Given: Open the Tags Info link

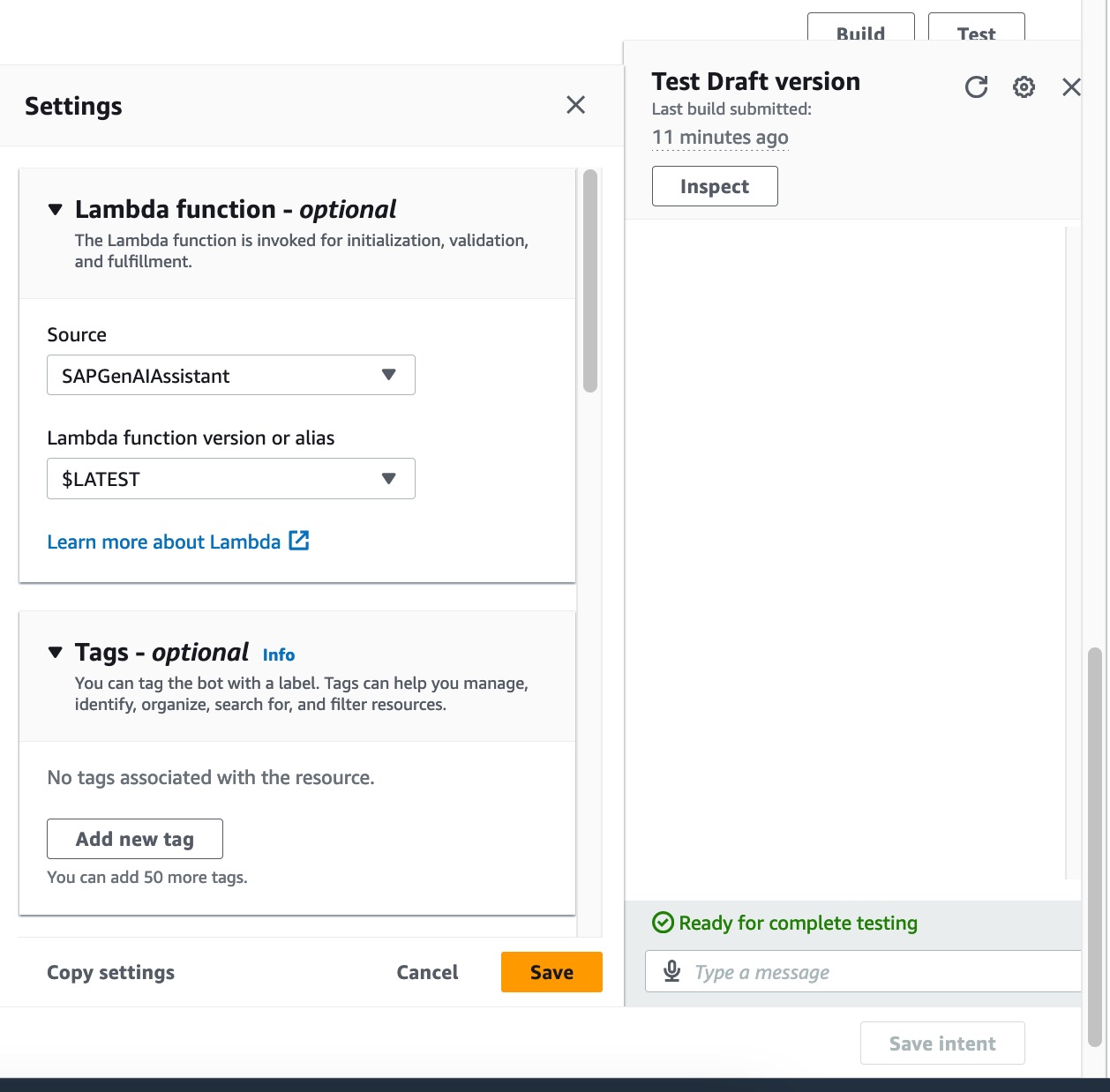Looking at the screenshot, I should tap(279, 654).
